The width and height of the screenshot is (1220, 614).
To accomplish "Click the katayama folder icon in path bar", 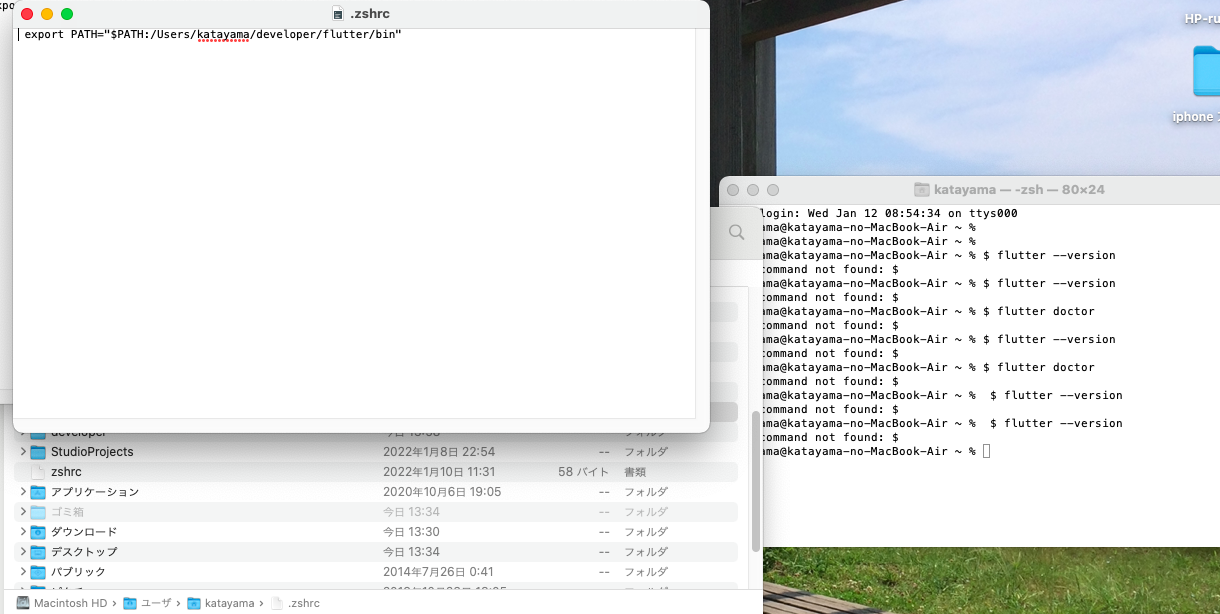I will click(194, 603).
